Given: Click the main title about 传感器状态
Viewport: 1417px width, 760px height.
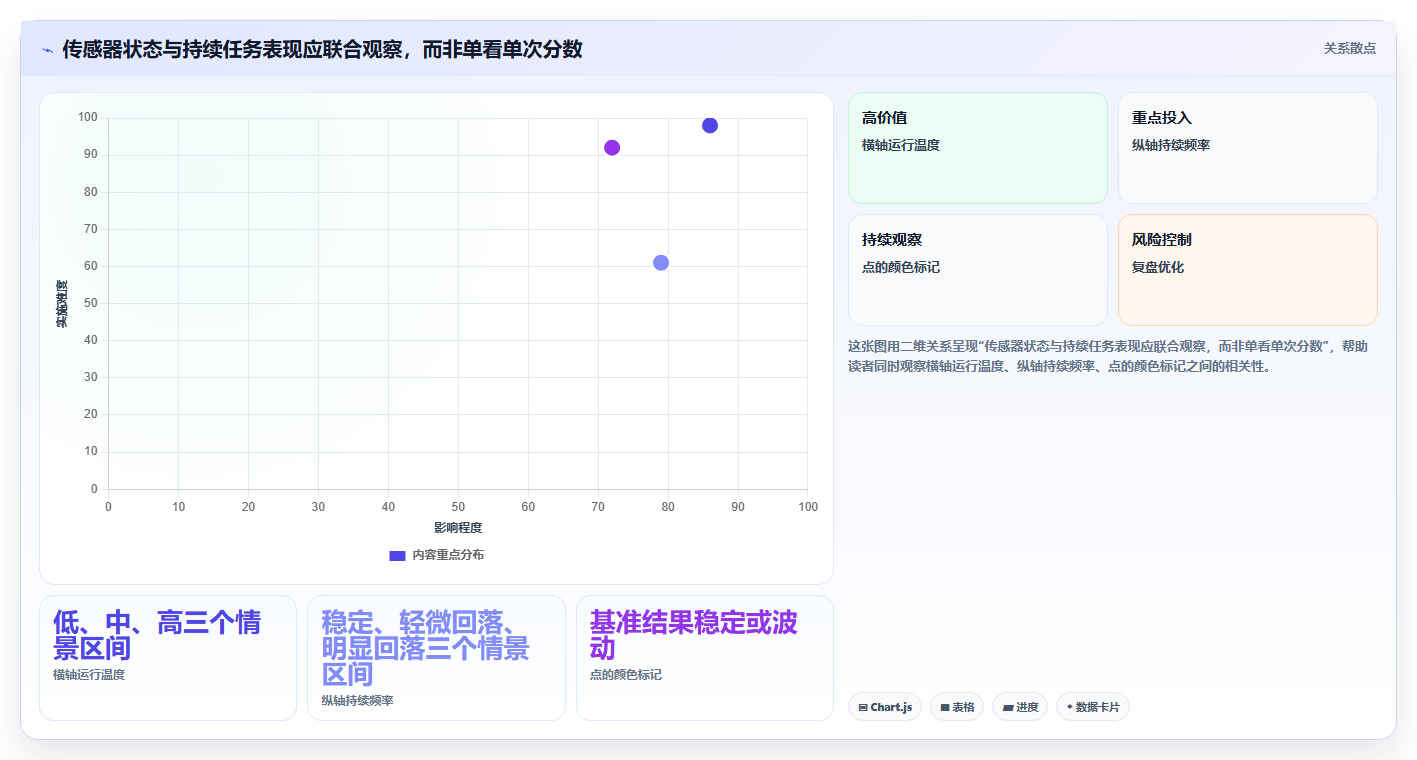Looking at the screenshot, I should click(322, 49).
